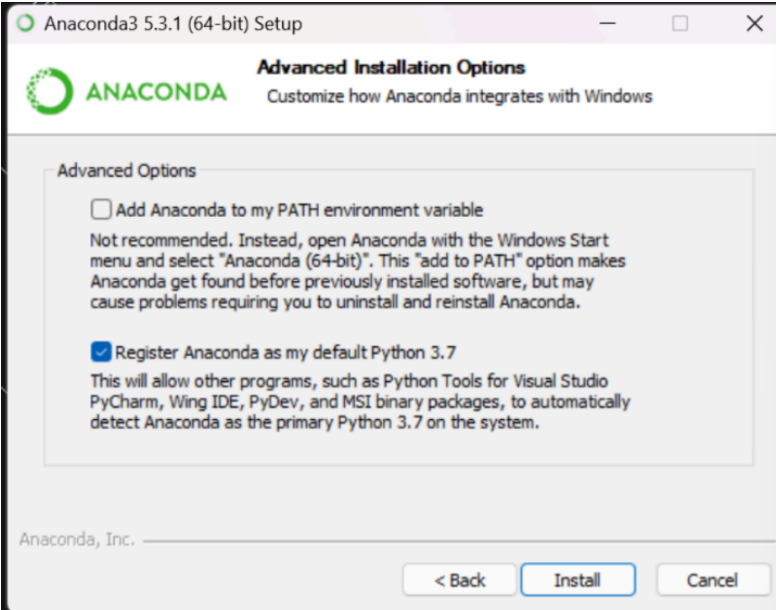Screen dimensions: 777x610
Task: Click the 'Add Anaconda to my PATH' label
Action: click(299, 210)
